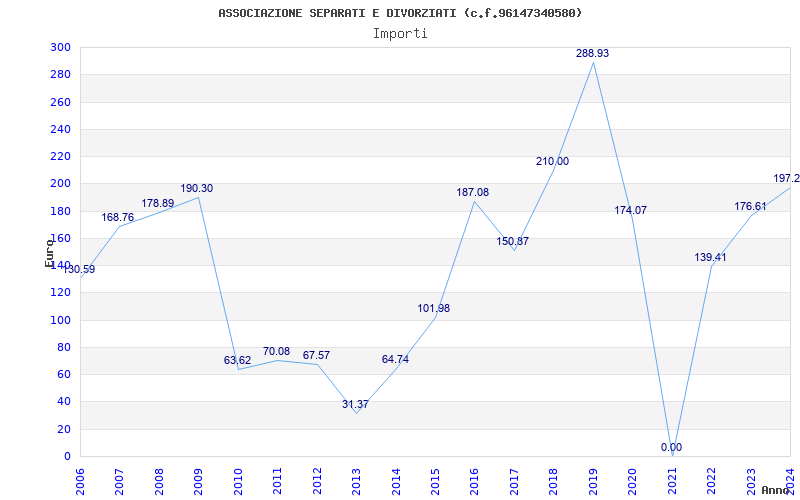
Task: Click the 101.98 data label
Action: [x=434, y=308]
